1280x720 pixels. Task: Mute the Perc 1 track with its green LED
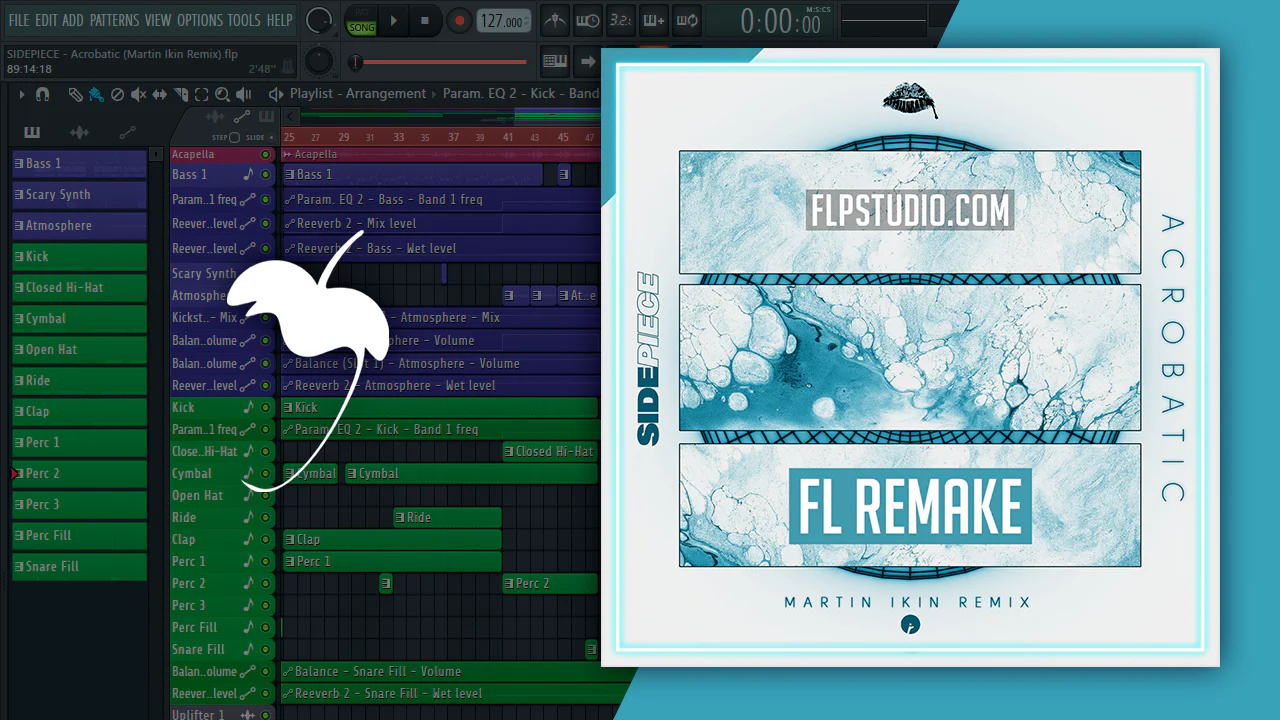(265, 562)
